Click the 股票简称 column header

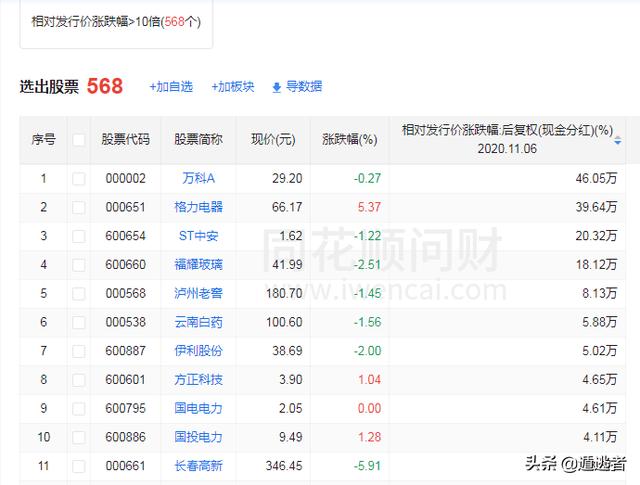198,140
